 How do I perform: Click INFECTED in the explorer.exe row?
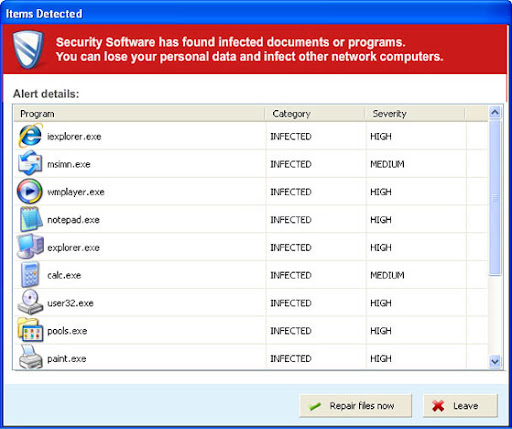tap(291, 248)
